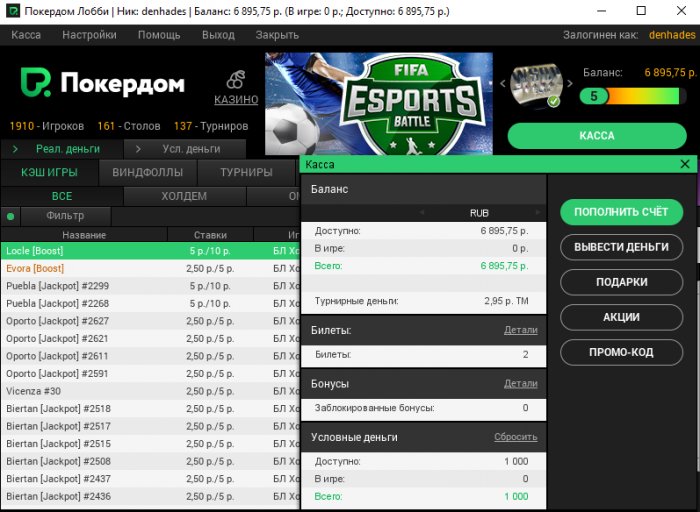This screenshot has width=700, height=512.
Task: Click the ВЫВЕСТИ ДЕНЬГИ button
Action: coord(621,247)
